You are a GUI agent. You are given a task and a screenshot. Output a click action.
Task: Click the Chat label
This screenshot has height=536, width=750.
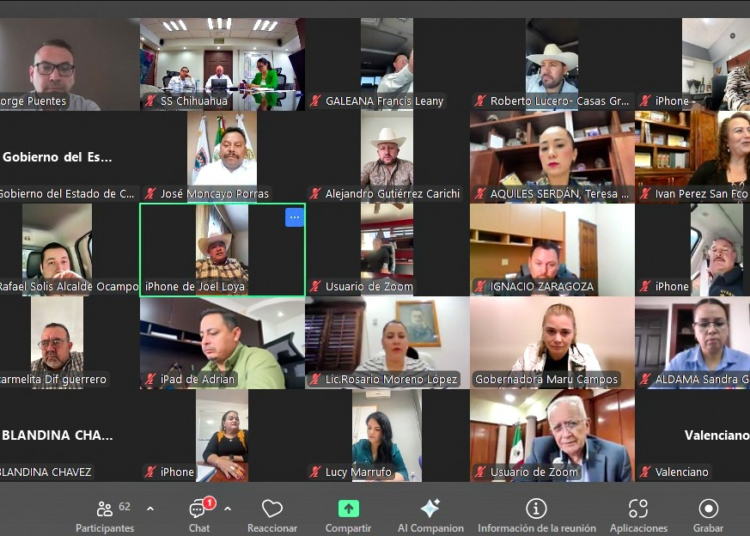[x=199, y=528]
